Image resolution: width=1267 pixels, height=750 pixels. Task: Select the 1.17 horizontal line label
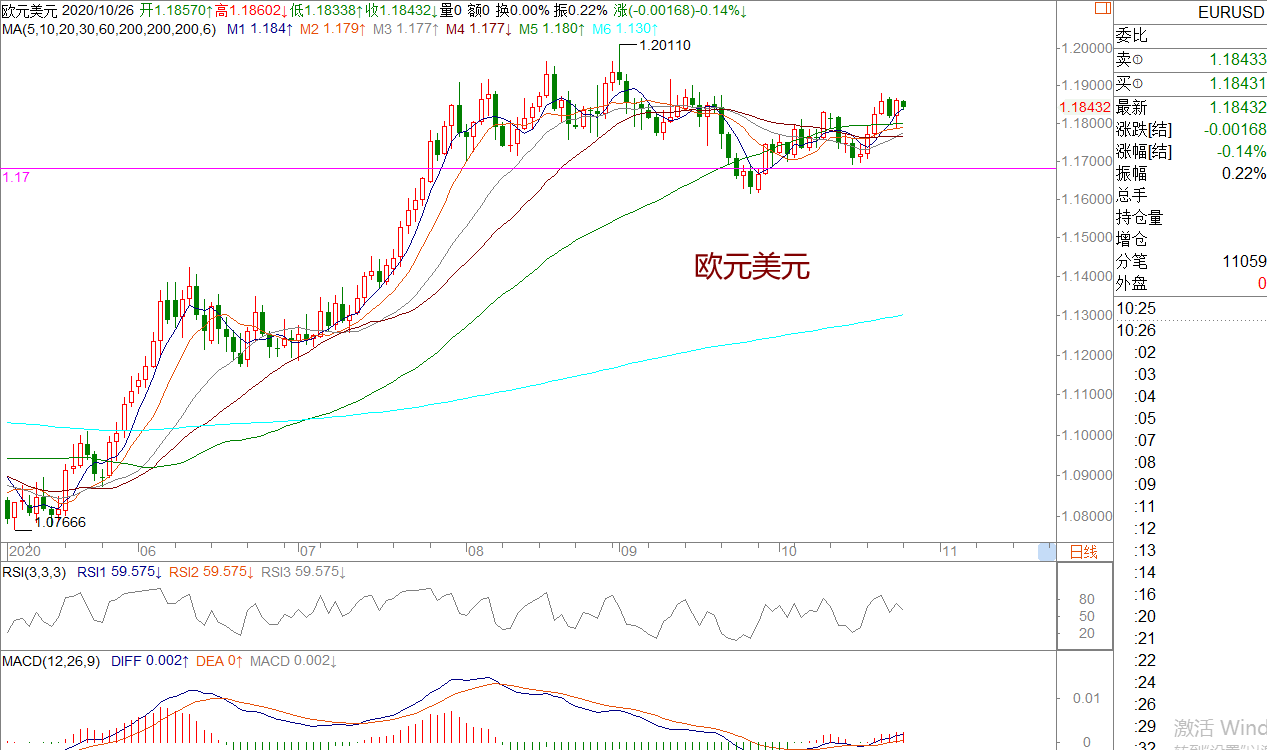coord(14,176)
